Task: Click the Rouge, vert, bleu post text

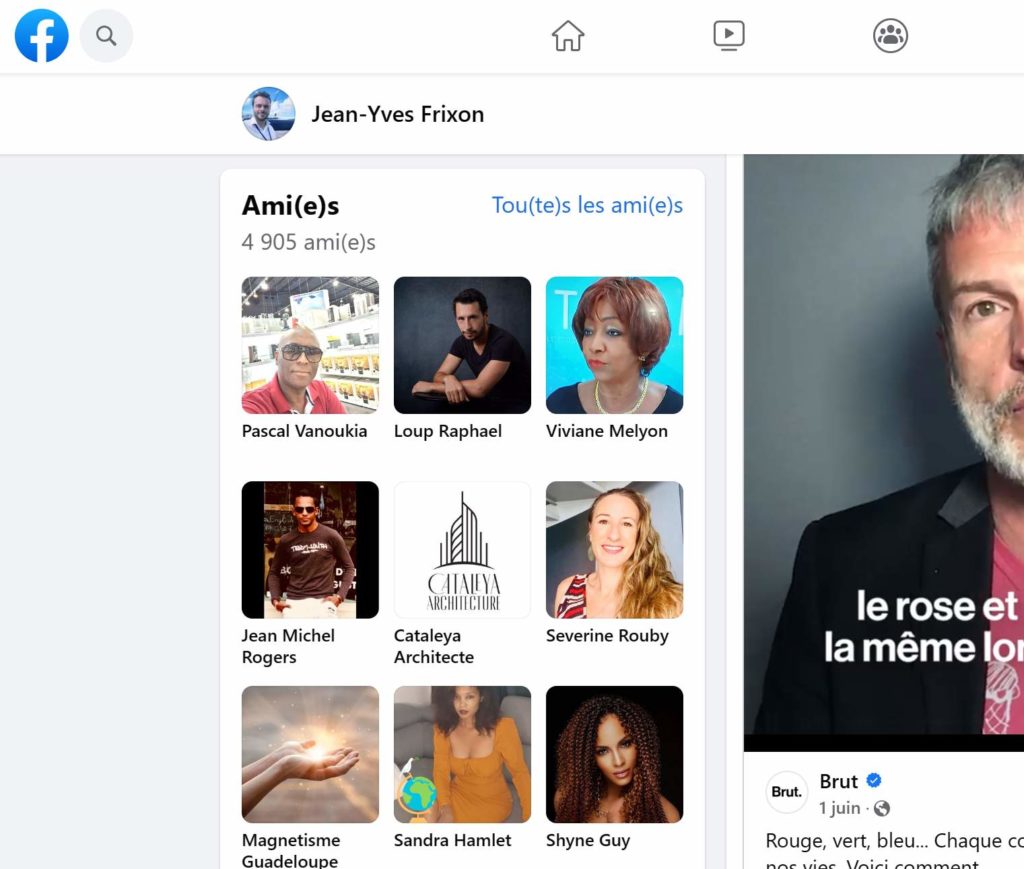Action: point(894,849)
